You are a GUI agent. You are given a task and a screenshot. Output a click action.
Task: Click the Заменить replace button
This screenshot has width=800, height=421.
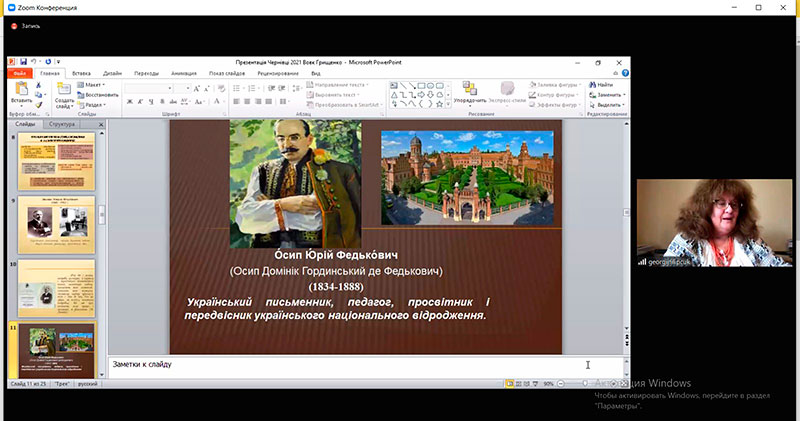(607, 95)
